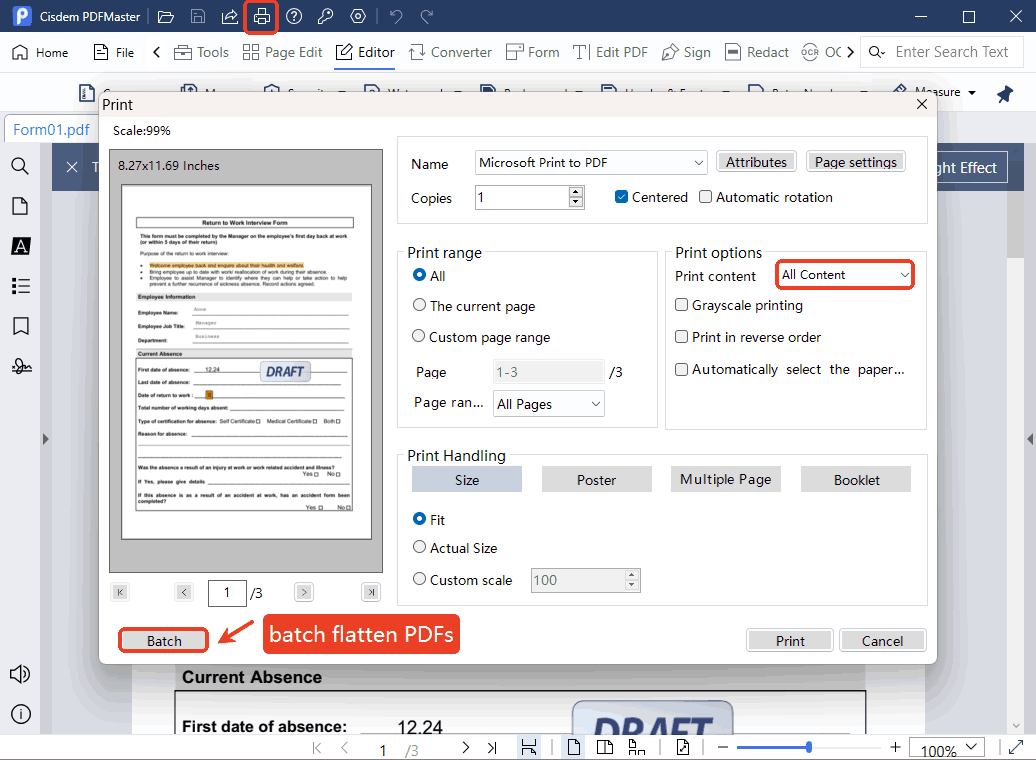
Task: Open the search tool in left sidebar
Action: point(20,166)
